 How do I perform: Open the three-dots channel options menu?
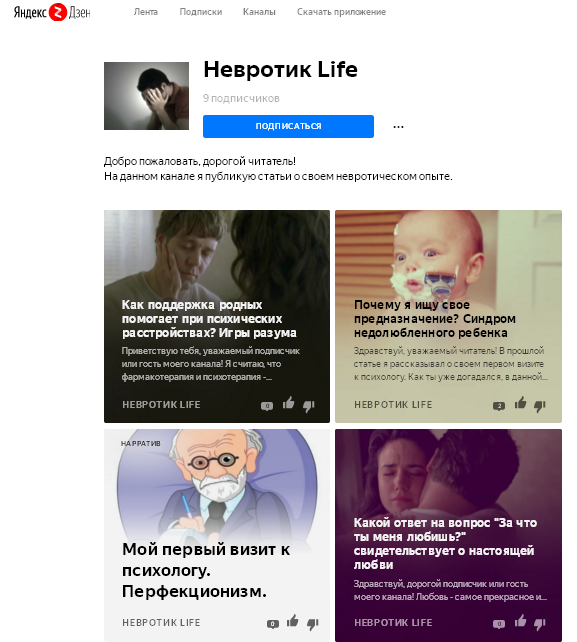398,127
